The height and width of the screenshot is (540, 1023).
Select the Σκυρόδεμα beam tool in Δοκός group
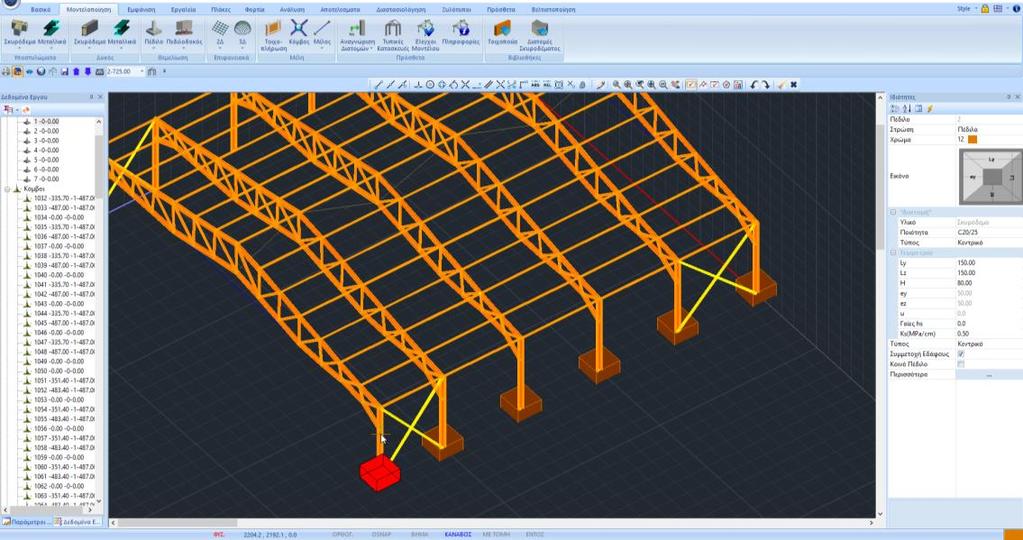click(x=89, y=33)
